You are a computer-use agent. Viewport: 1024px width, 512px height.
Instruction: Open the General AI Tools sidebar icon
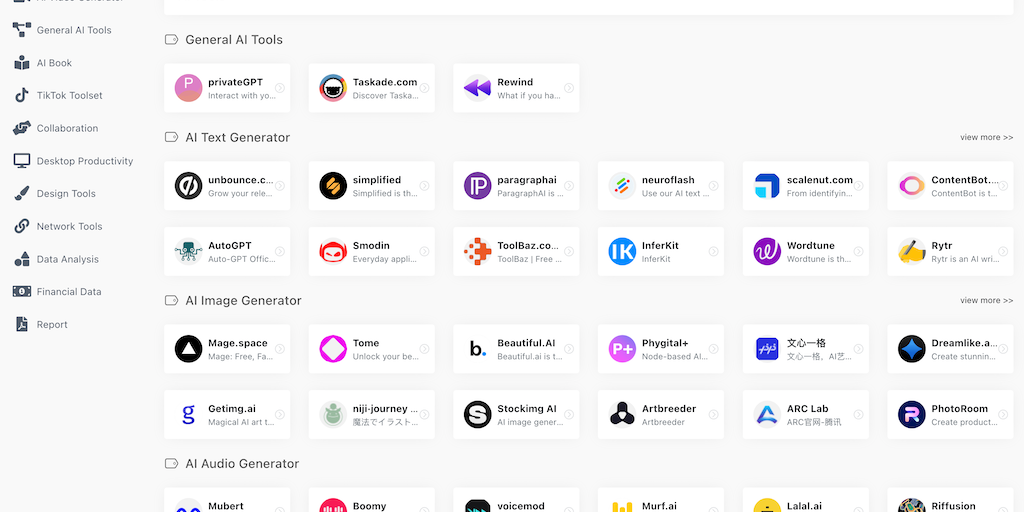22,29
